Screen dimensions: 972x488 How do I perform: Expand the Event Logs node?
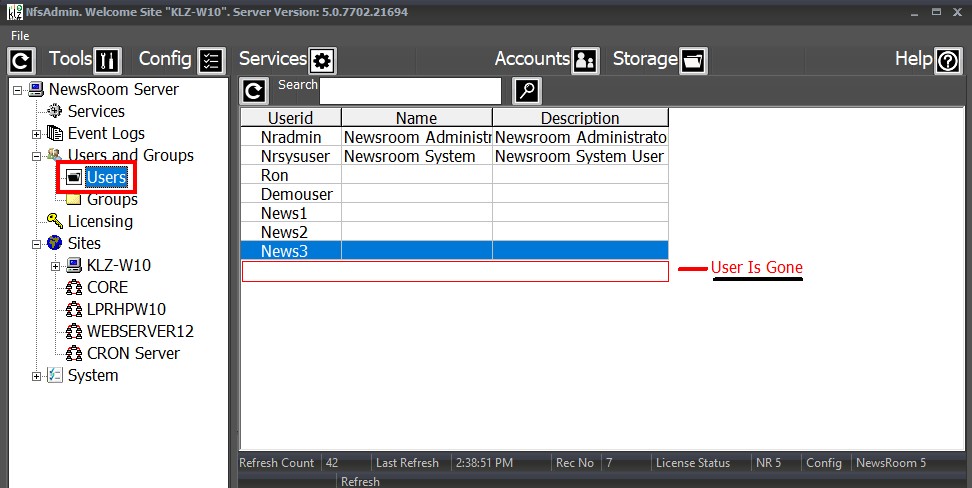click(37, 134)
